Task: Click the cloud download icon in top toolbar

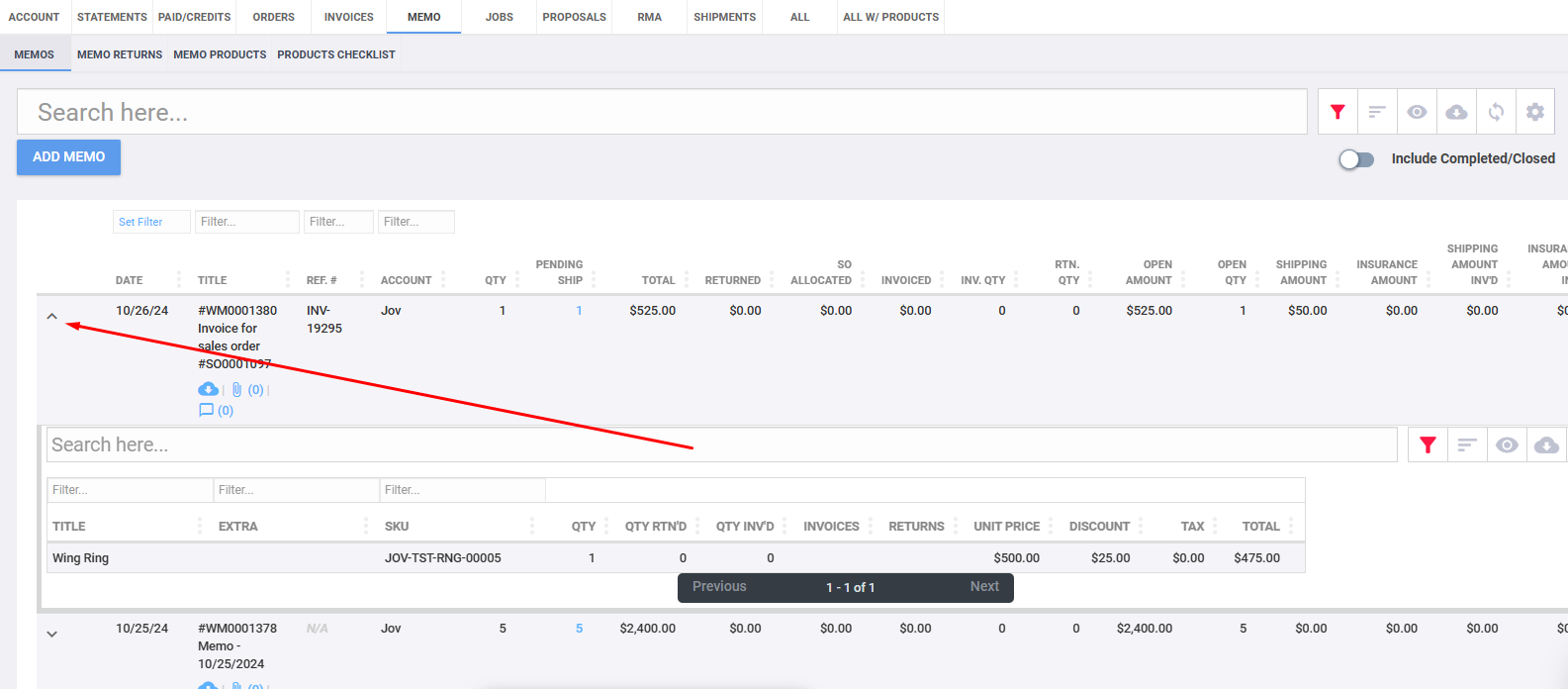Action: (x=1456, y=112)
